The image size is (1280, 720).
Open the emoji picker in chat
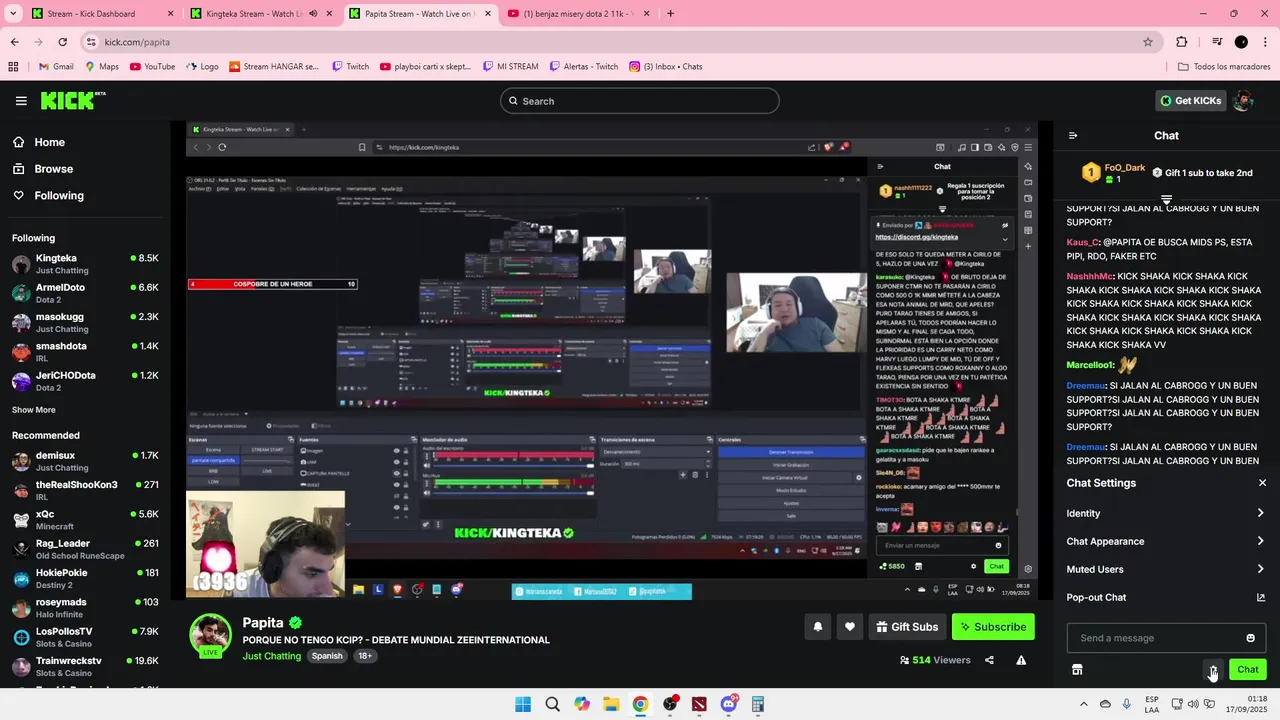click(1250, 638)
